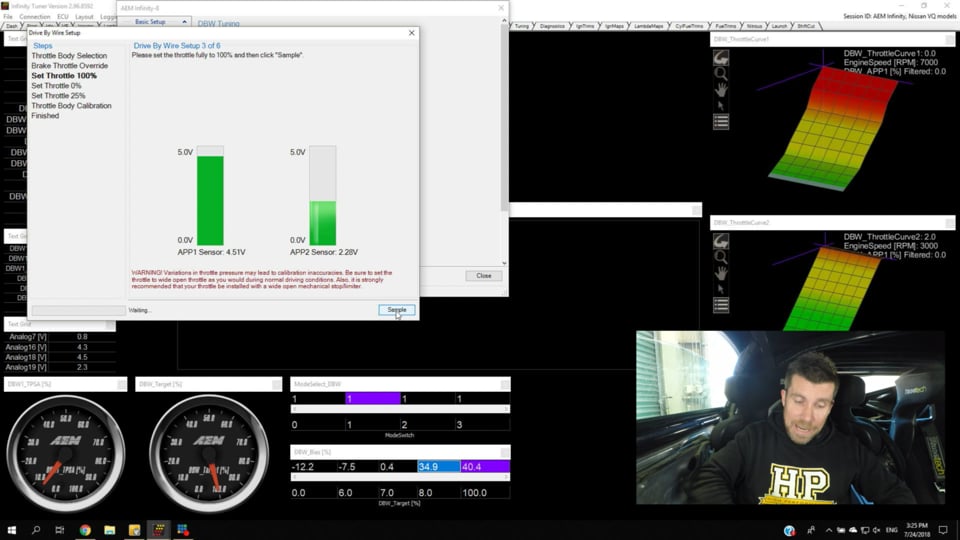This screenshot has height=540, width=960.
Task: Close Drive By Wire Setup dialog
Action: [x=411, y=33]
